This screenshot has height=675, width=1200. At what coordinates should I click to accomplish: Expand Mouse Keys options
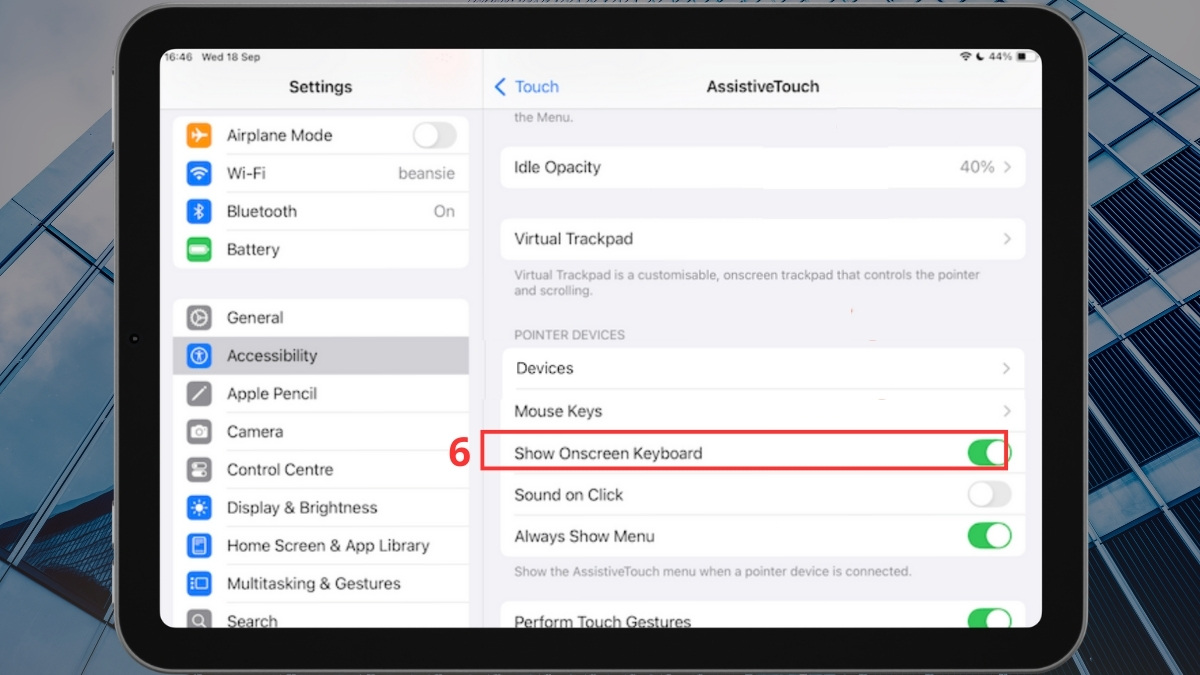760,410
